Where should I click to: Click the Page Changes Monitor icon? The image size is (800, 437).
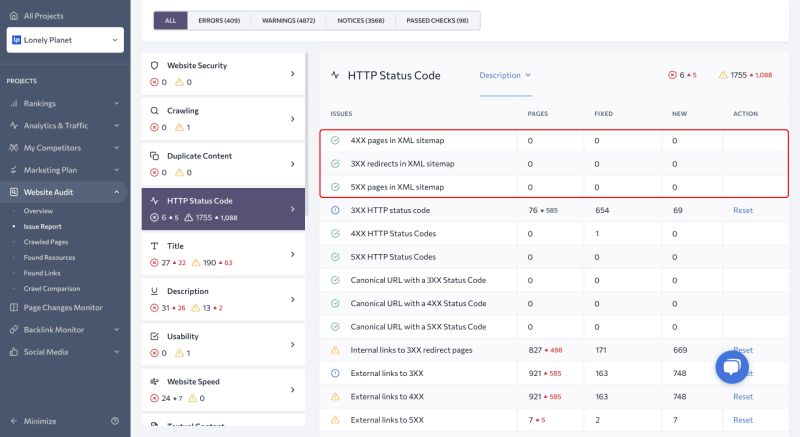point(13,307)
